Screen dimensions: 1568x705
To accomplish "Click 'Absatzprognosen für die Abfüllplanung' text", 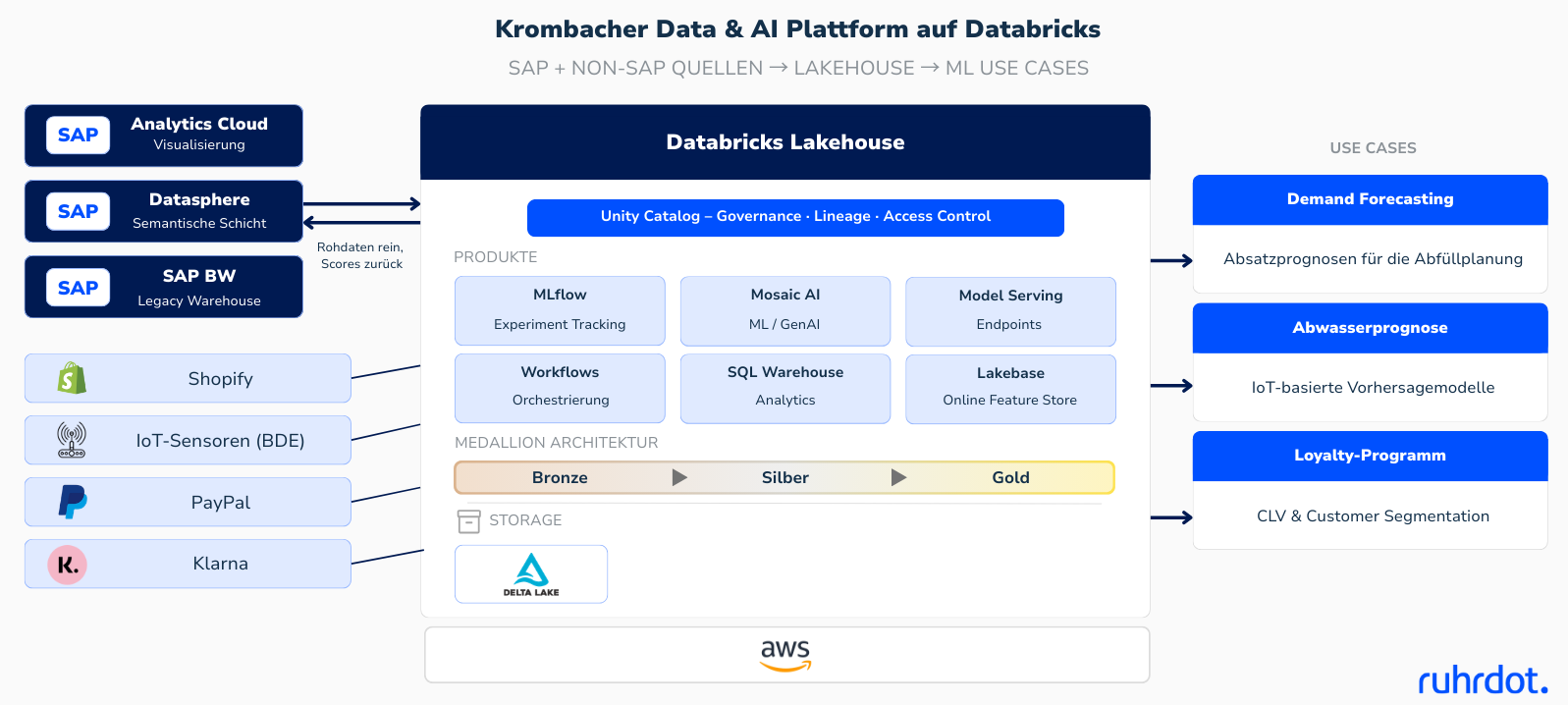I will [x=1373, y=259].
